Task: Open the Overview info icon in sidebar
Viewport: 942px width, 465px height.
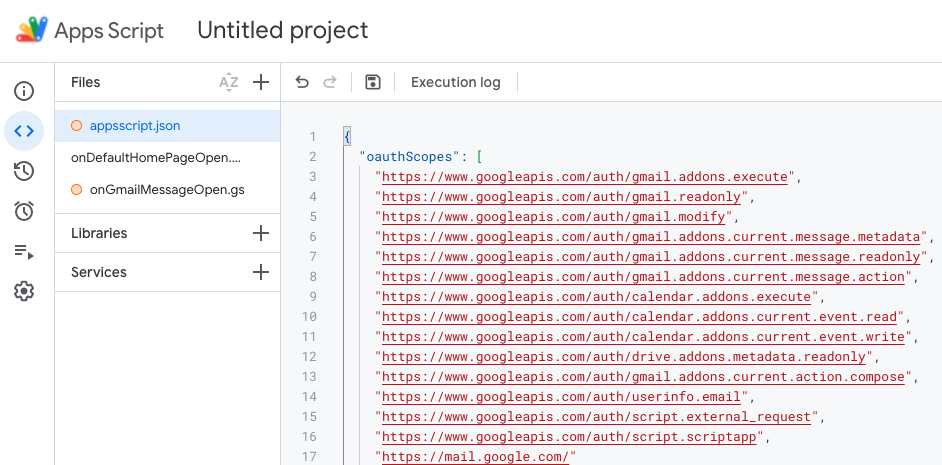Action: tap(24, 91)
